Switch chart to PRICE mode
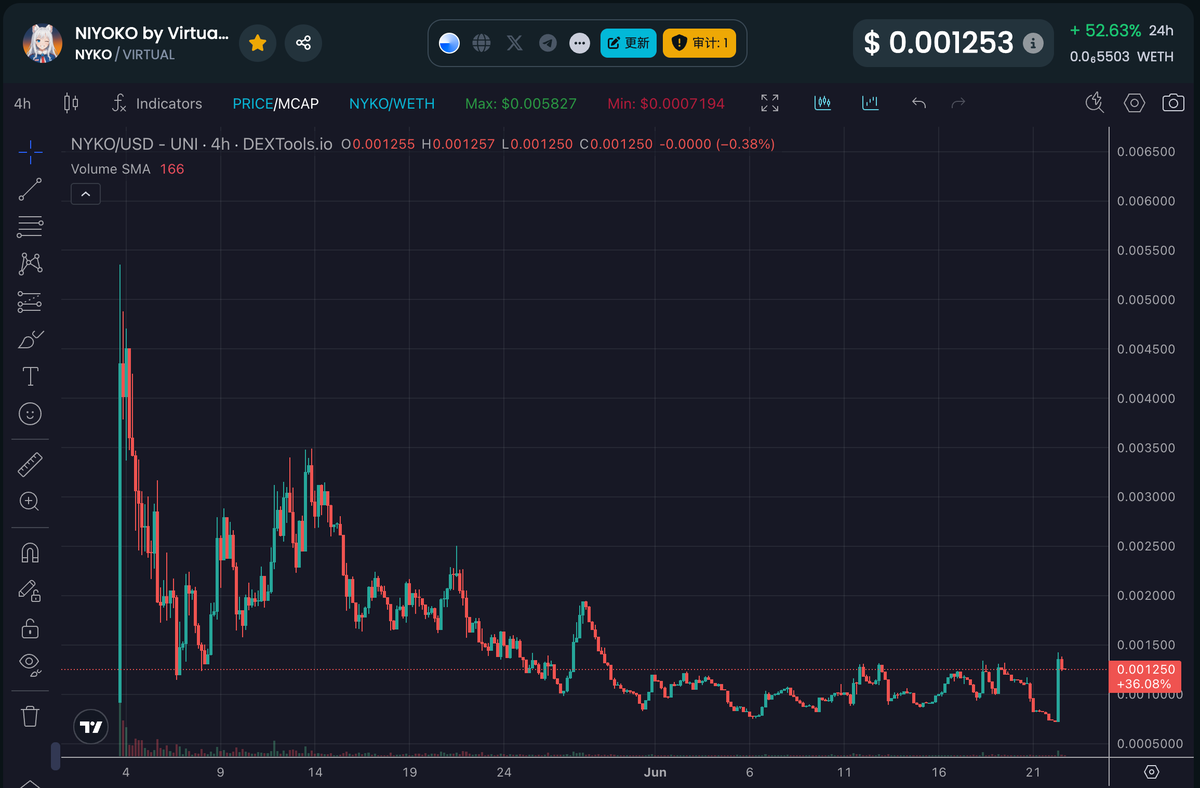Screen dimensions: 1200x788 (252, 103)
